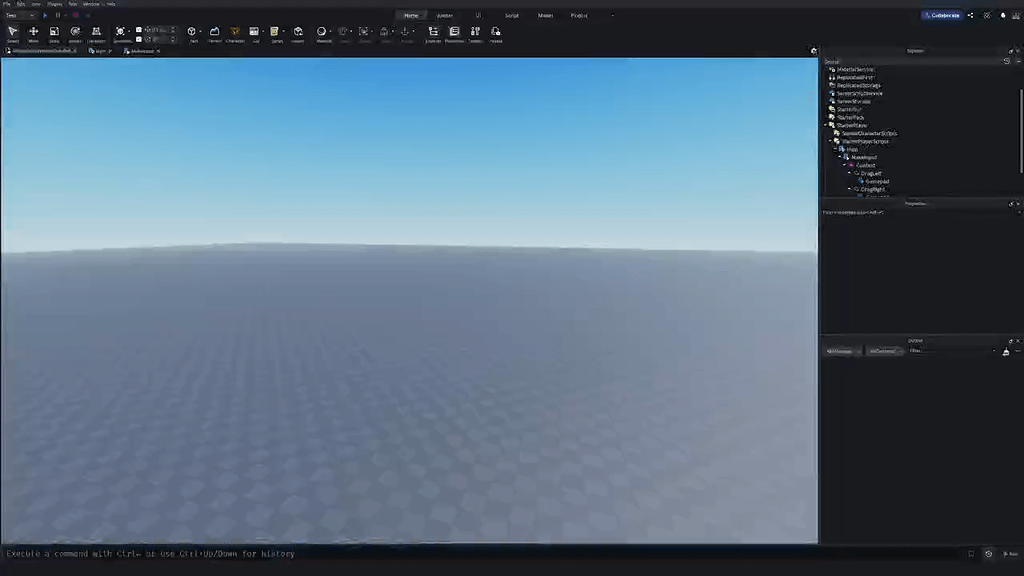Open the Material picker sphere icon
The image size is (1024, 576).
tap(321, 31)
